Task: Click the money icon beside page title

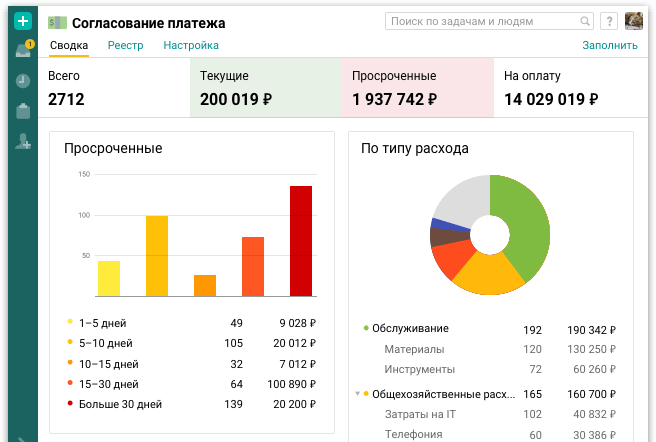Action: pos(58,23)
